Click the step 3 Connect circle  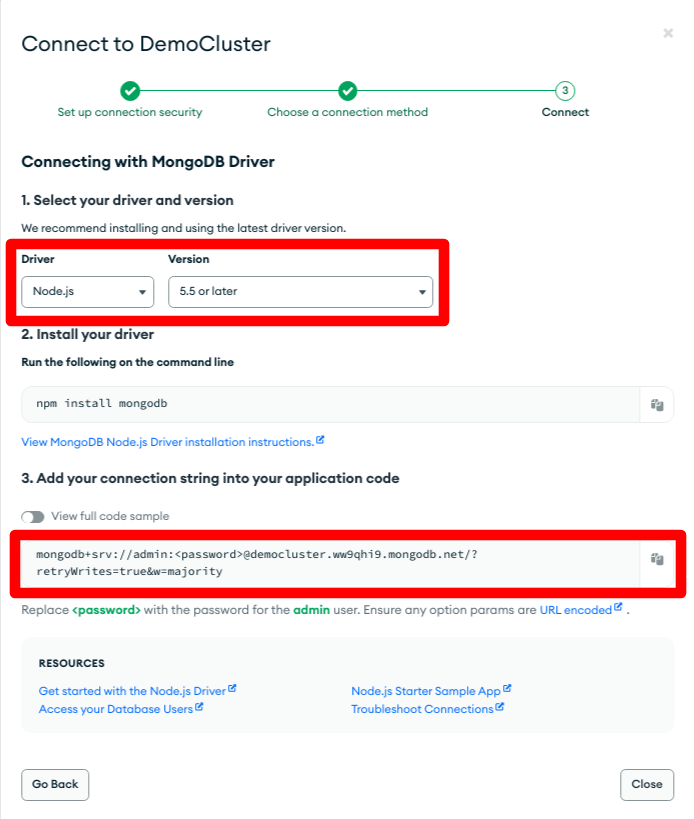(x=565, y=91)
